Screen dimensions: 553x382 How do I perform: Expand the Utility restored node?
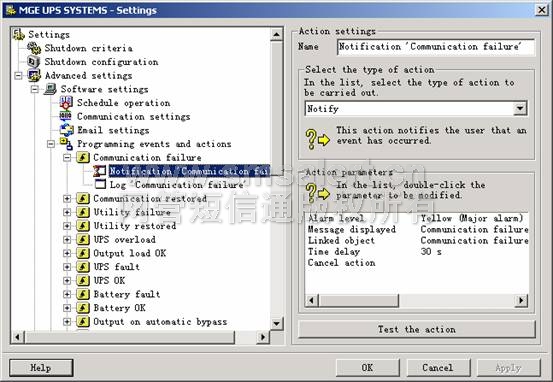(x=67, y=226)
